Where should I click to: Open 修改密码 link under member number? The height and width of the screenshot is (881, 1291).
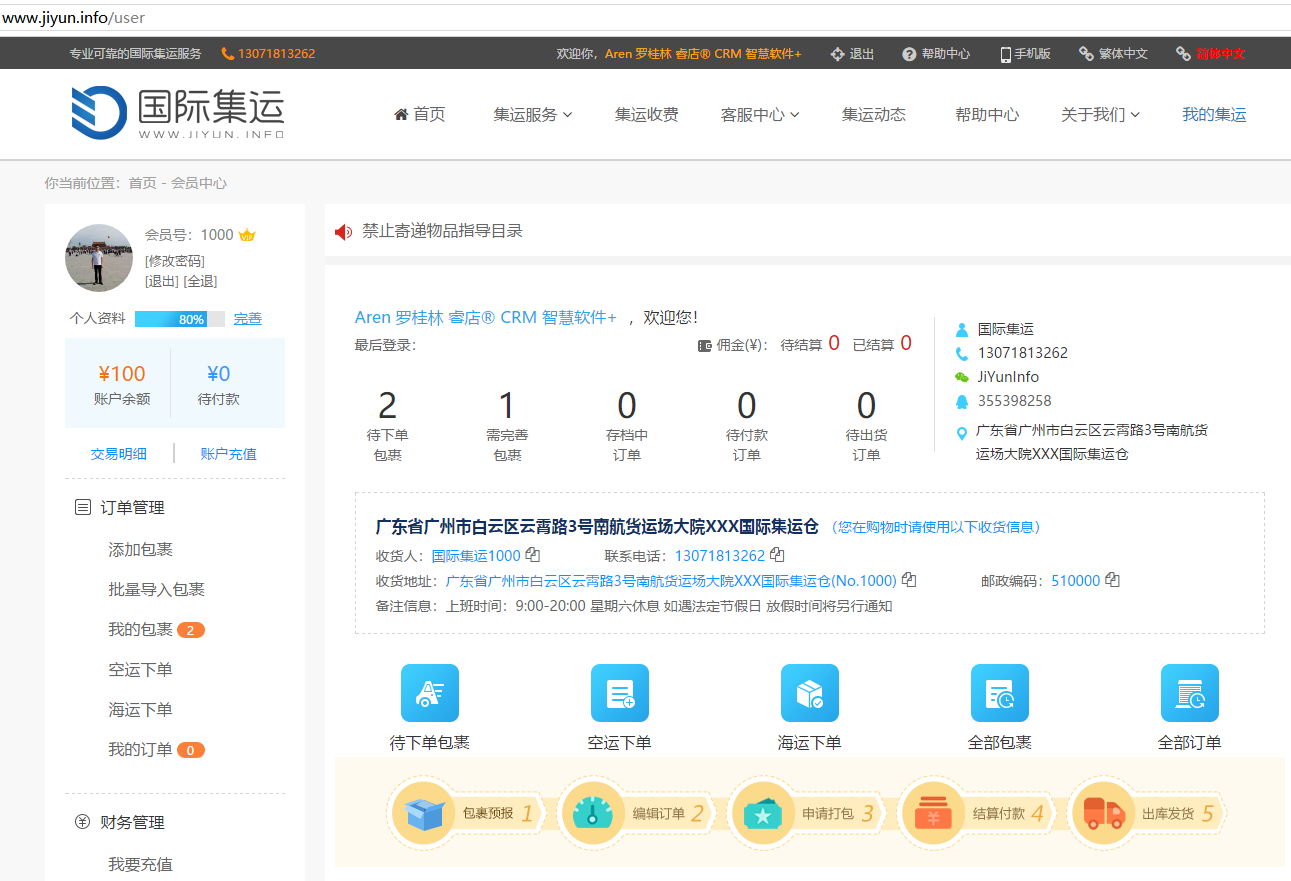click(175, 261)
